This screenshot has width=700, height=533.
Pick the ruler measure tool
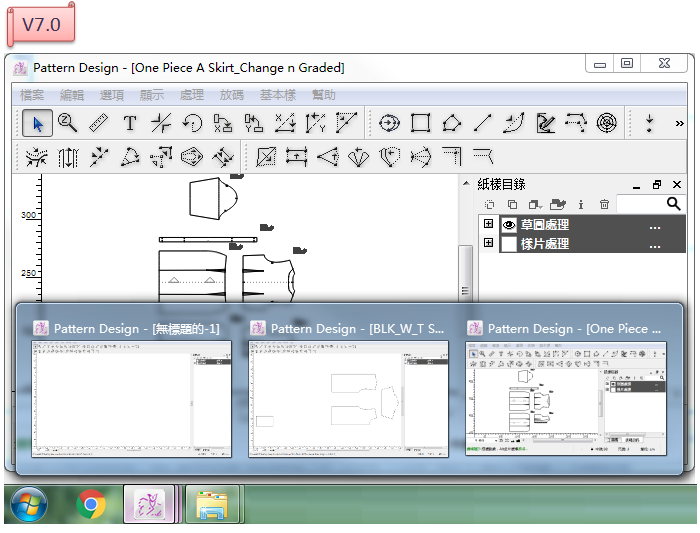[x=98, y=123]
